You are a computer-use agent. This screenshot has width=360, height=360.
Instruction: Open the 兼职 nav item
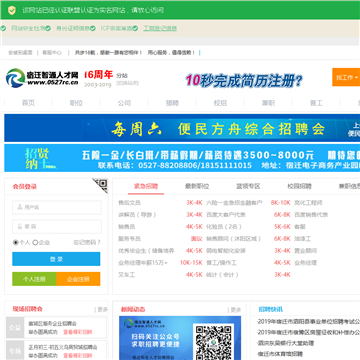(x=268, y=103)
